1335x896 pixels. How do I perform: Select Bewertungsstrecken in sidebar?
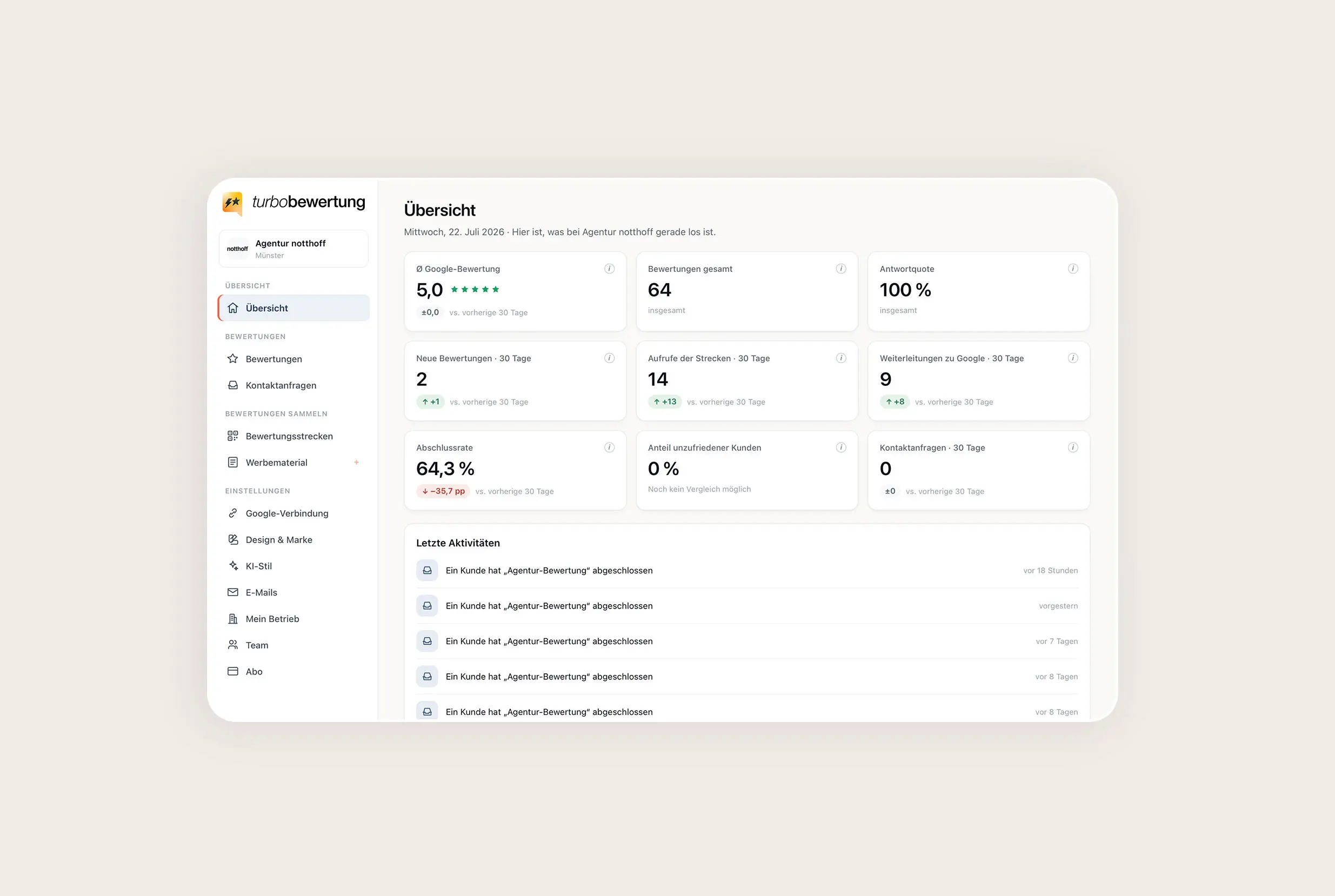coord(293,436)
